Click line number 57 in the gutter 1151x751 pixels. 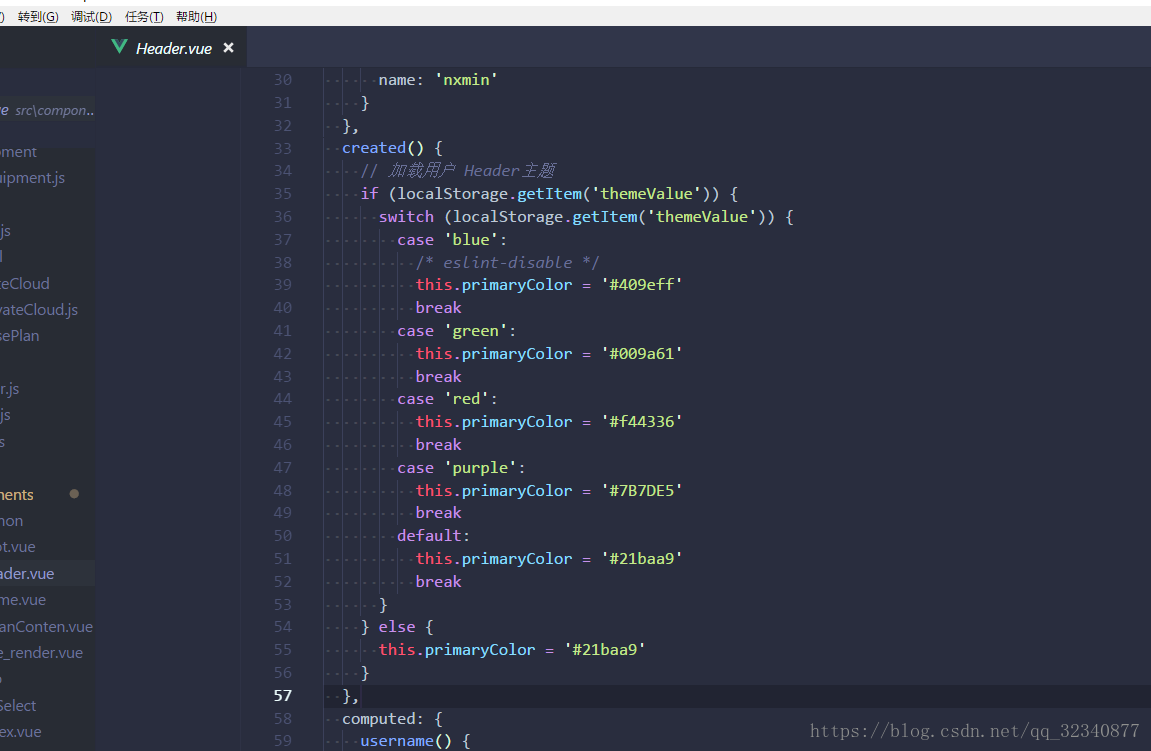coord(283,695)
